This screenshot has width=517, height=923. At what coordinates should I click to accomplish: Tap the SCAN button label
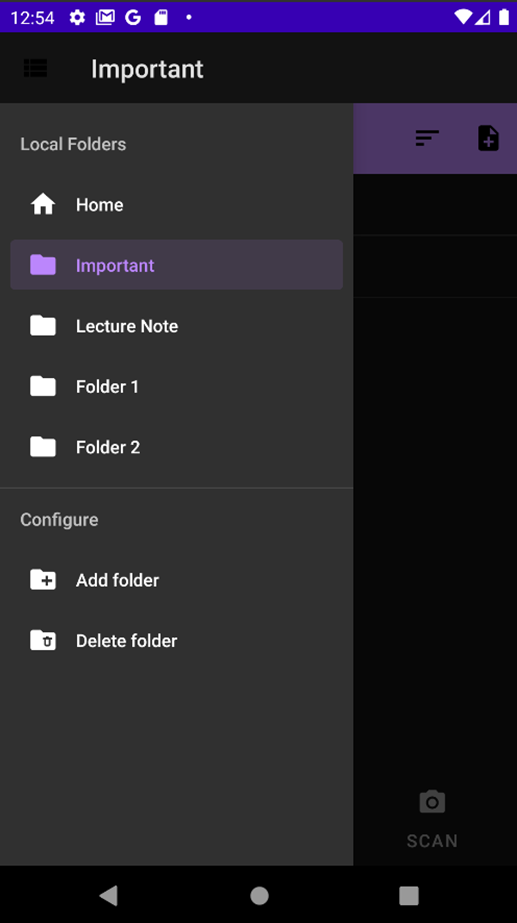coord(432,841)
